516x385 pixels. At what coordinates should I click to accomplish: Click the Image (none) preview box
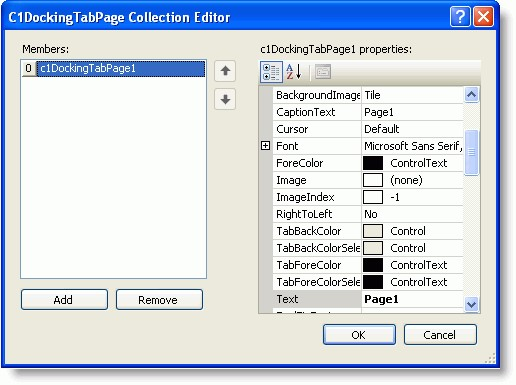[x=373, y=180]
